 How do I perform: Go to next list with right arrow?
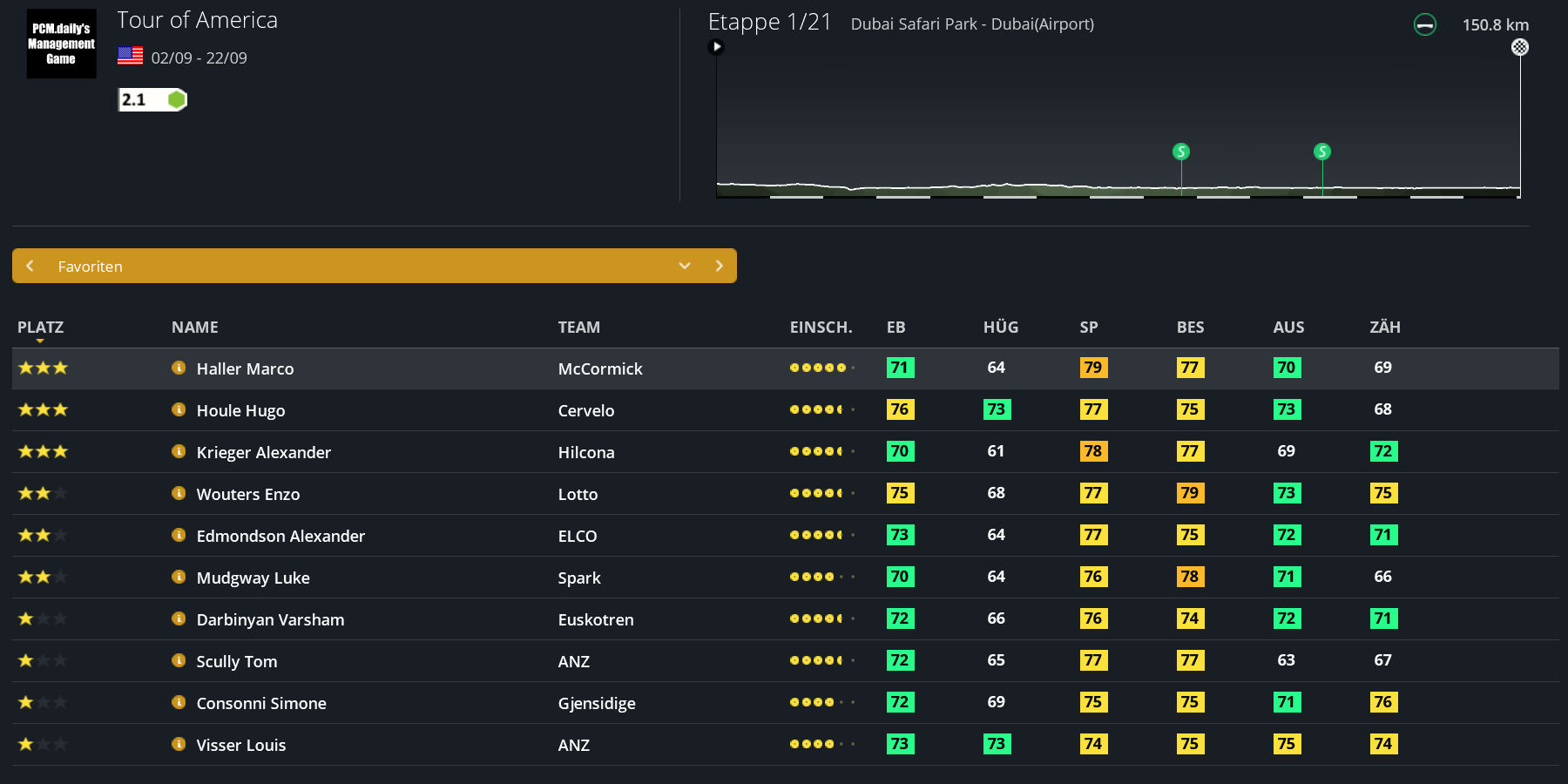[x=719, y=266]
